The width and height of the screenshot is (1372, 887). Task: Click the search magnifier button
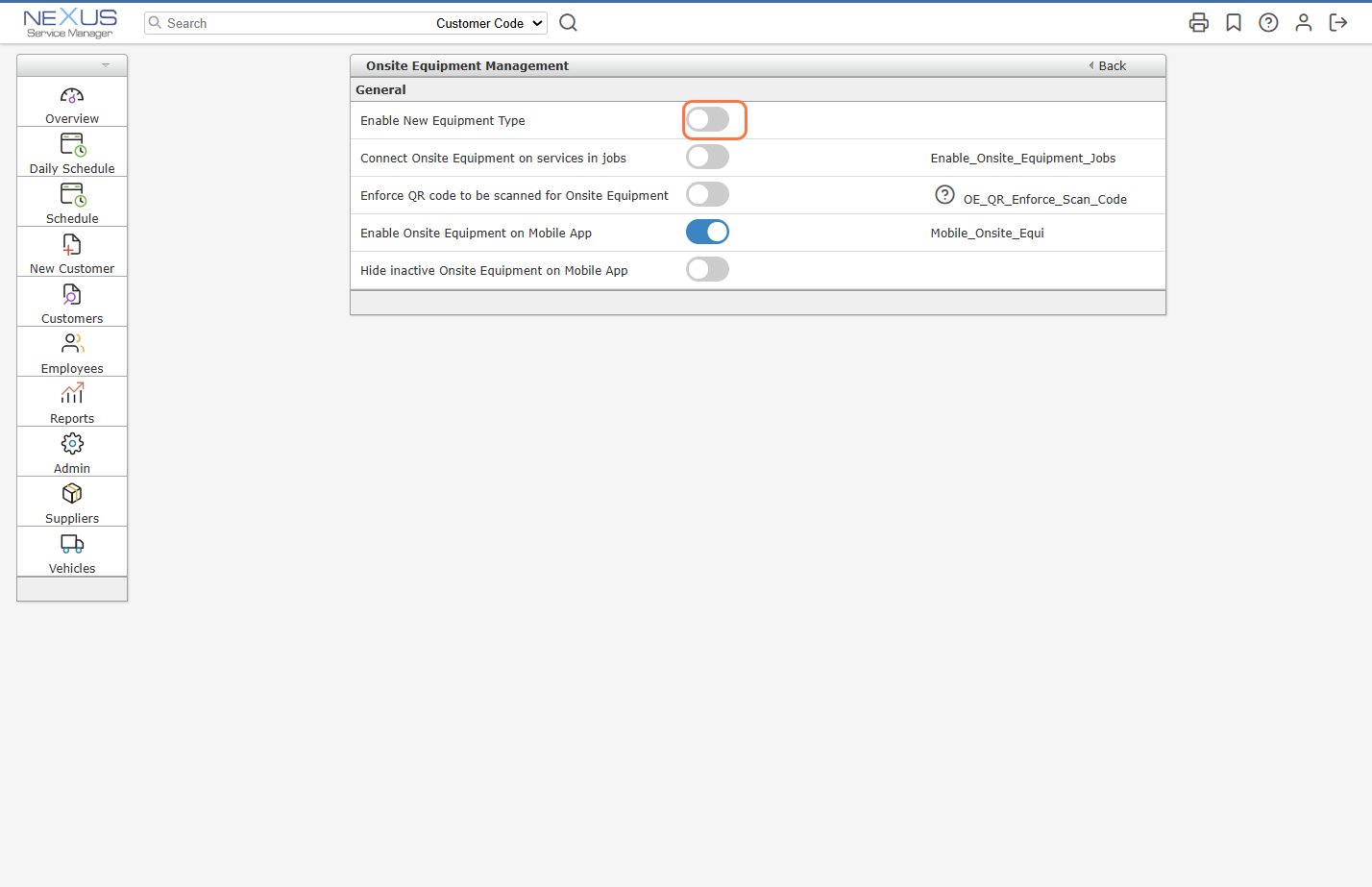(x=568, y=23)
